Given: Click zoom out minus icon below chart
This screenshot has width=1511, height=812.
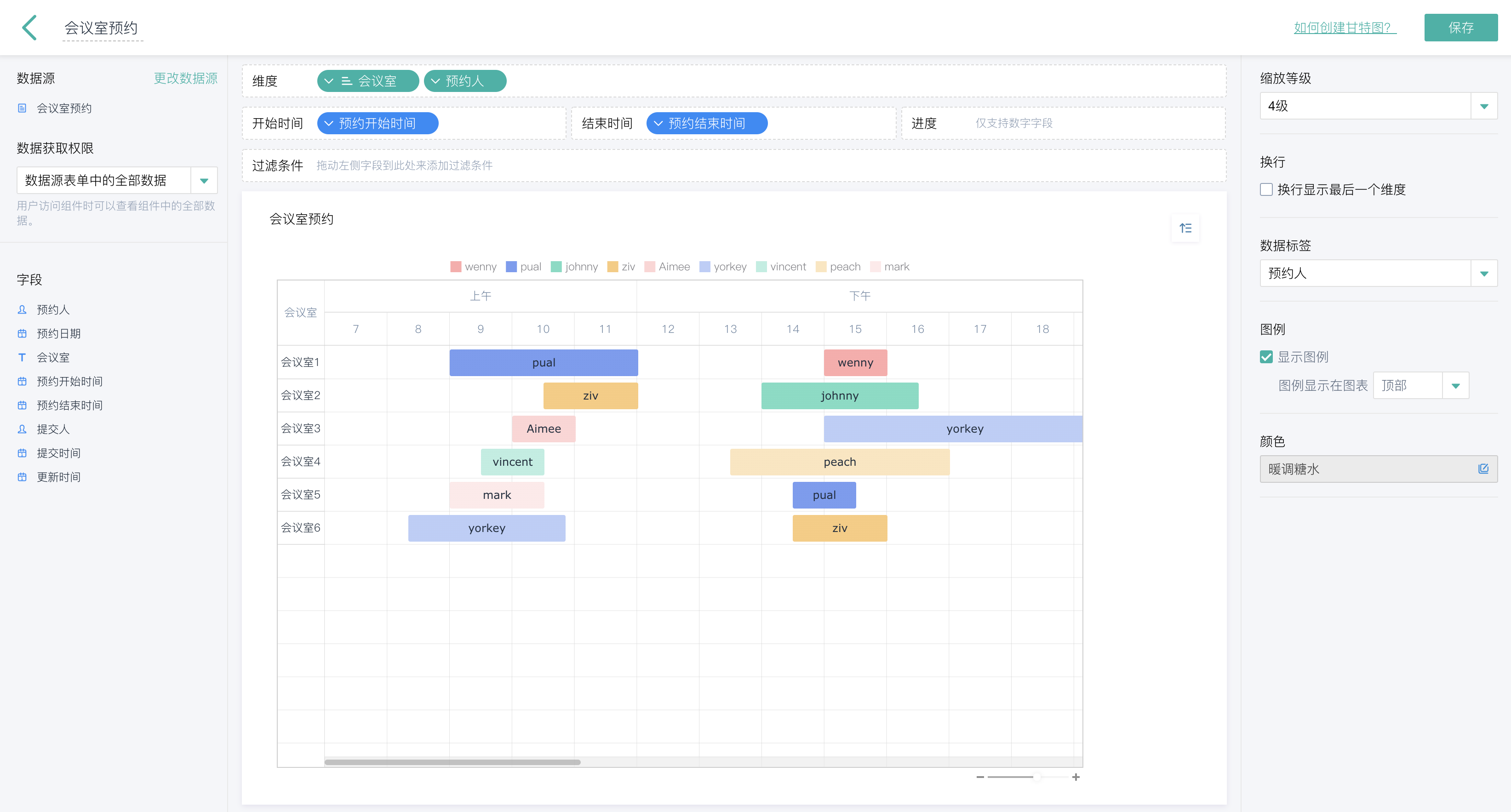Looking at the screenshot, I should point(980,777).
